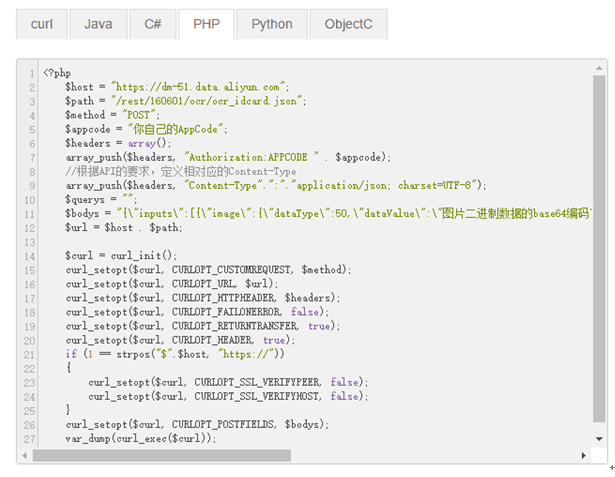This screenshot has height=477, width=615.
Task: Select the PHP tab
Action: click(206, 24)
